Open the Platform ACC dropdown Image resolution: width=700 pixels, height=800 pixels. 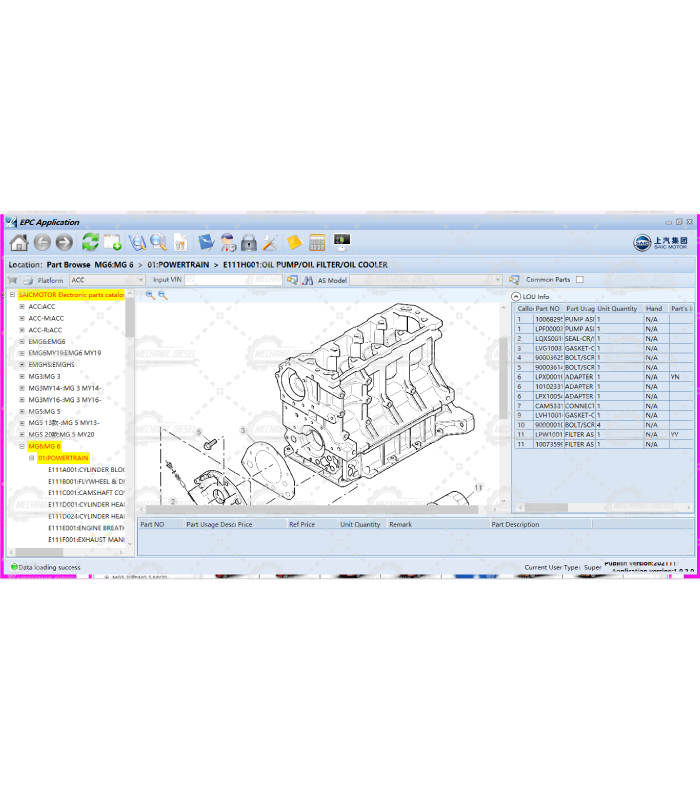136,280
